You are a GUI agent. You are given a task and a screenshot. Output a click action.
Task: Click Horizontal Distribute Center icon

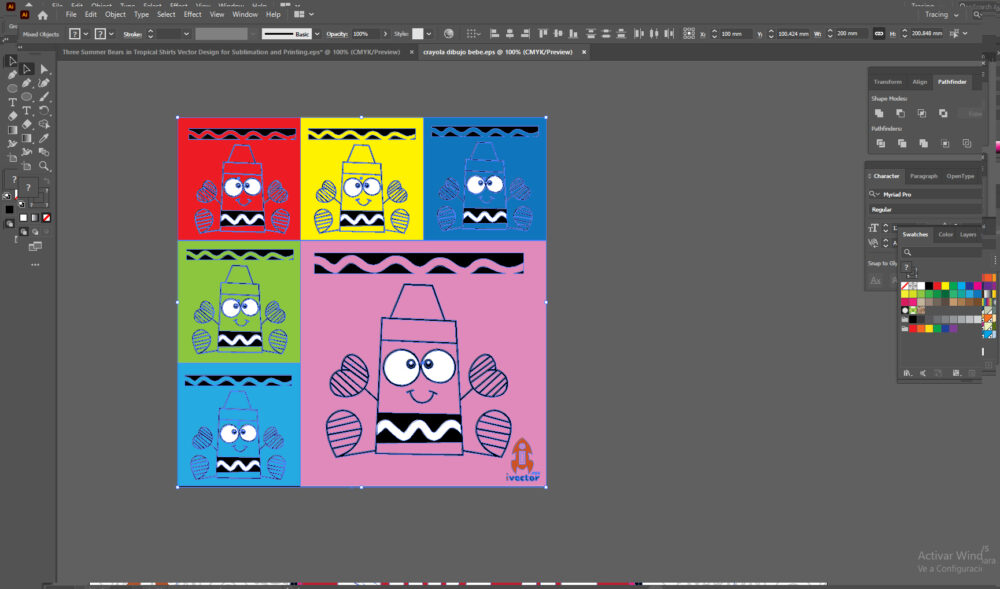pyautogui.click(x=654, y=34)
